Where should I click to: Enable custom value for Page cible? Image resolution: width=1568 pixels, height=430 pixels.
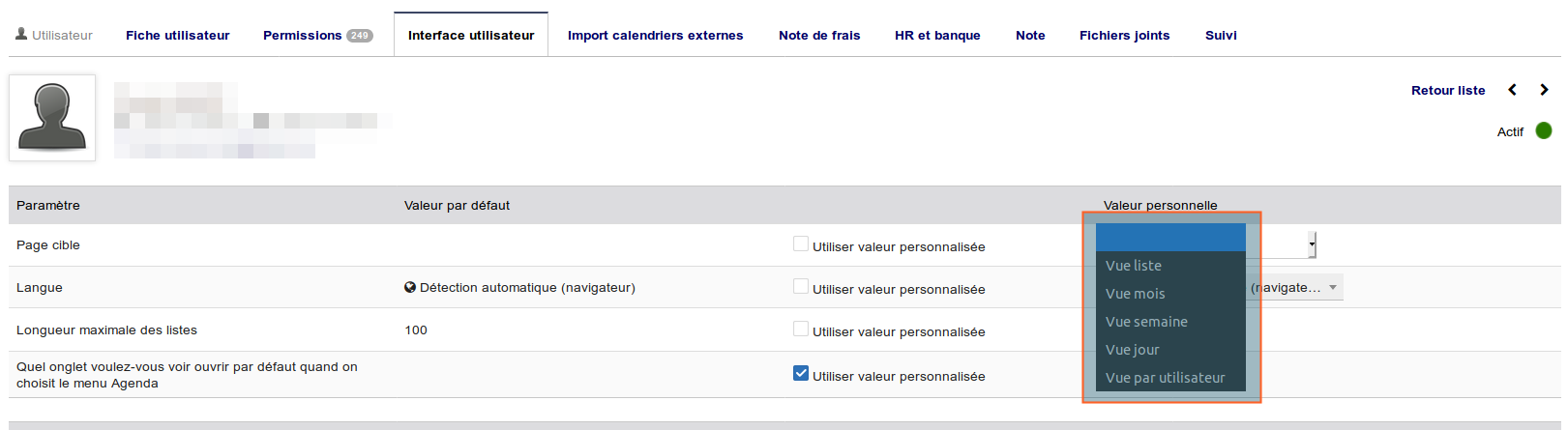coord(801,244)
